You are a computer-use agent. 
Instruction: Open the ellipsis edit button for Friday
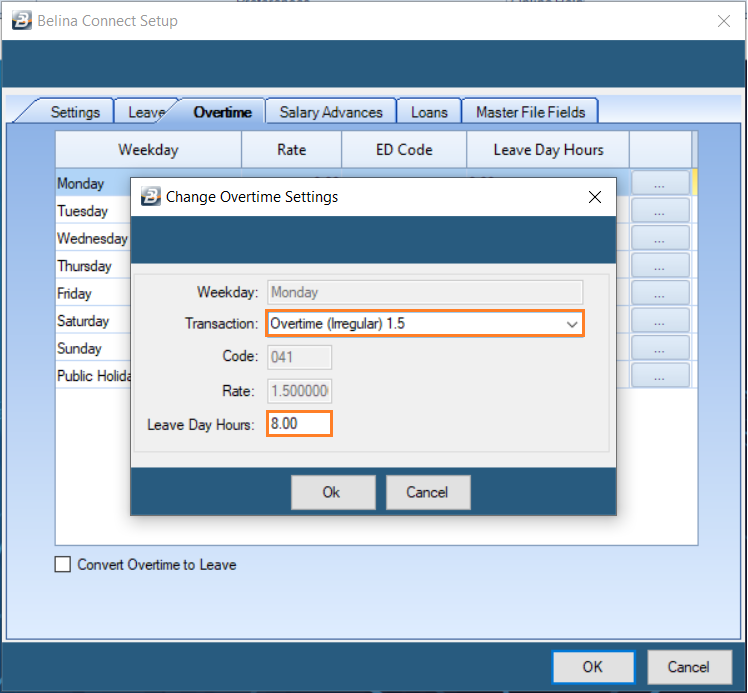pos(660,293)
